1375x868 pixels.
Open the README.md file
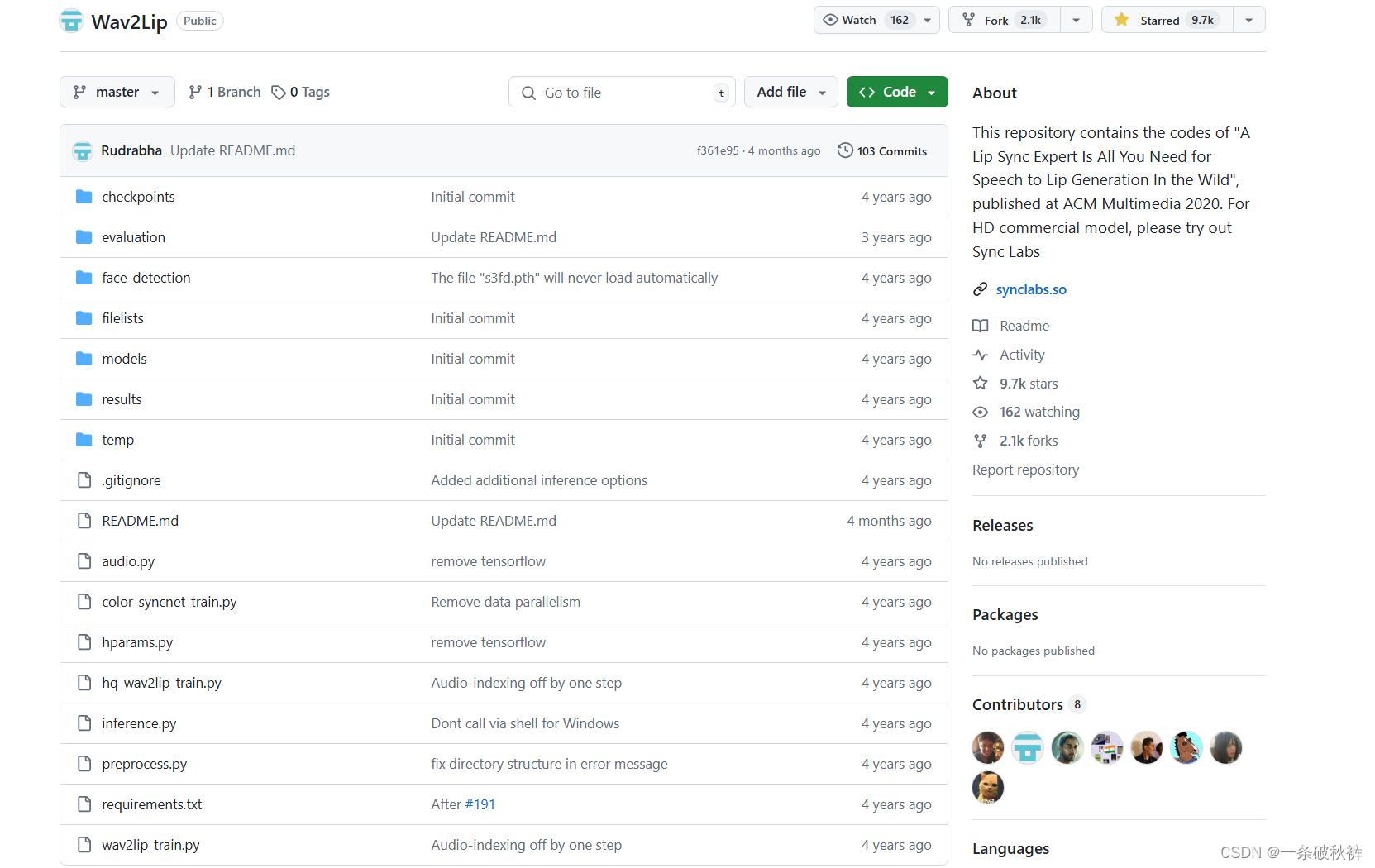click(x=140, y=521)
